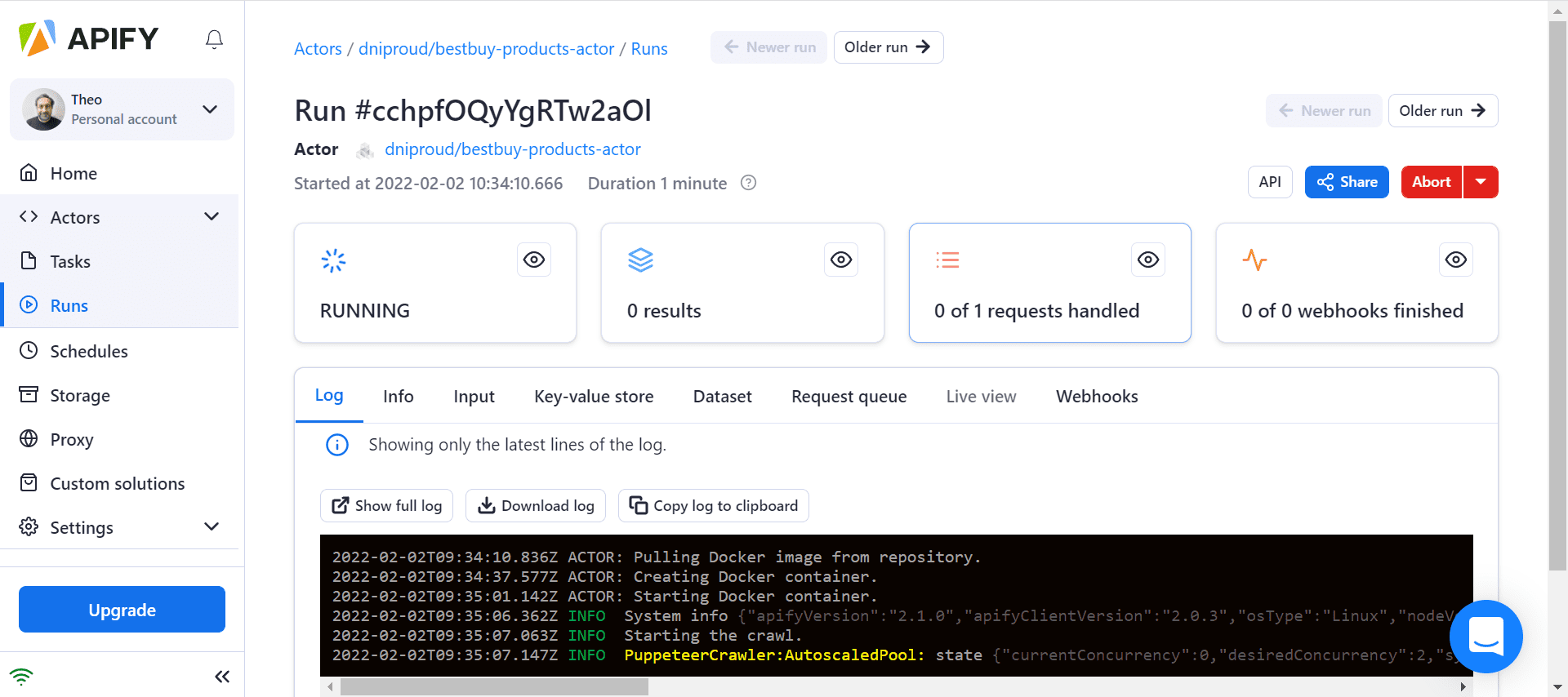Click the wifi status icon

point(21,676)
